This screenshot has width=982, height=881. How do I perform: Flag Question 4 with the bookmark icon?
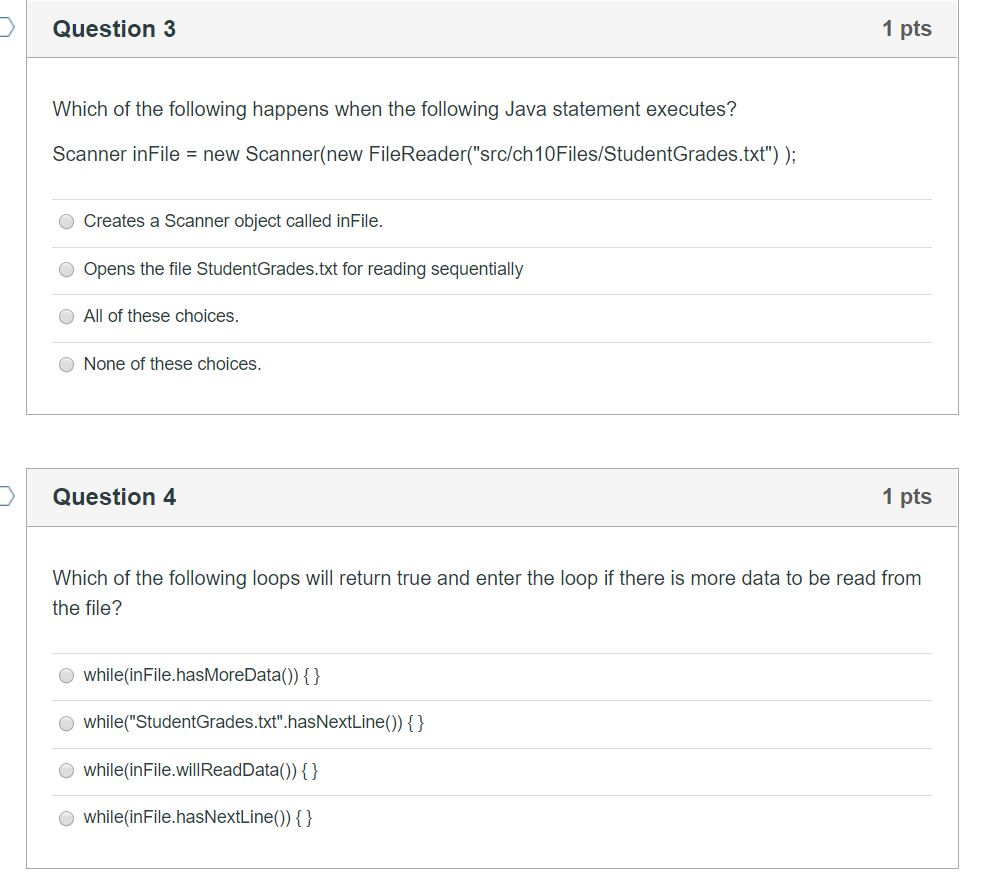click(x=6, y=495)
